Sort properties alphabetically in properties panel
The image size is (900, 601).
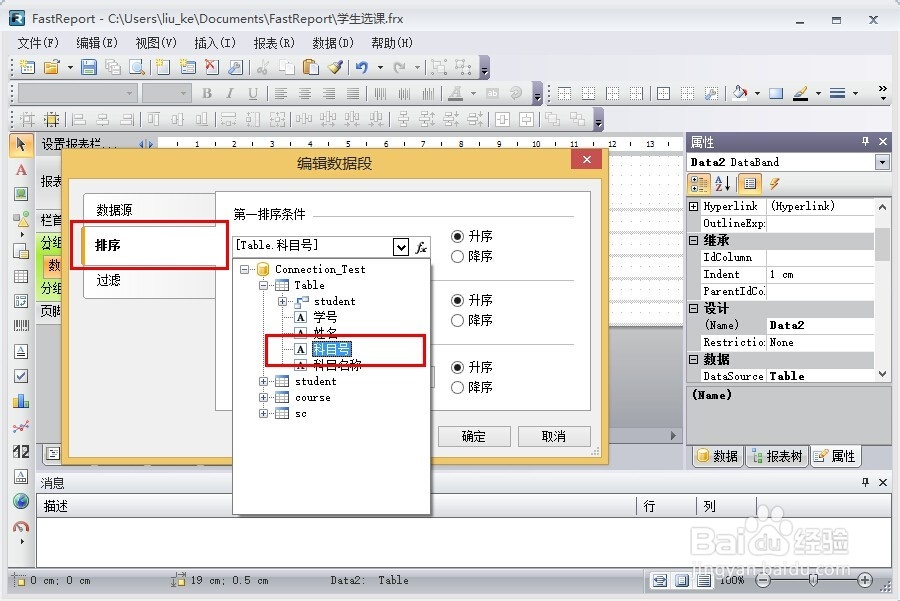[x=723, y=183]
